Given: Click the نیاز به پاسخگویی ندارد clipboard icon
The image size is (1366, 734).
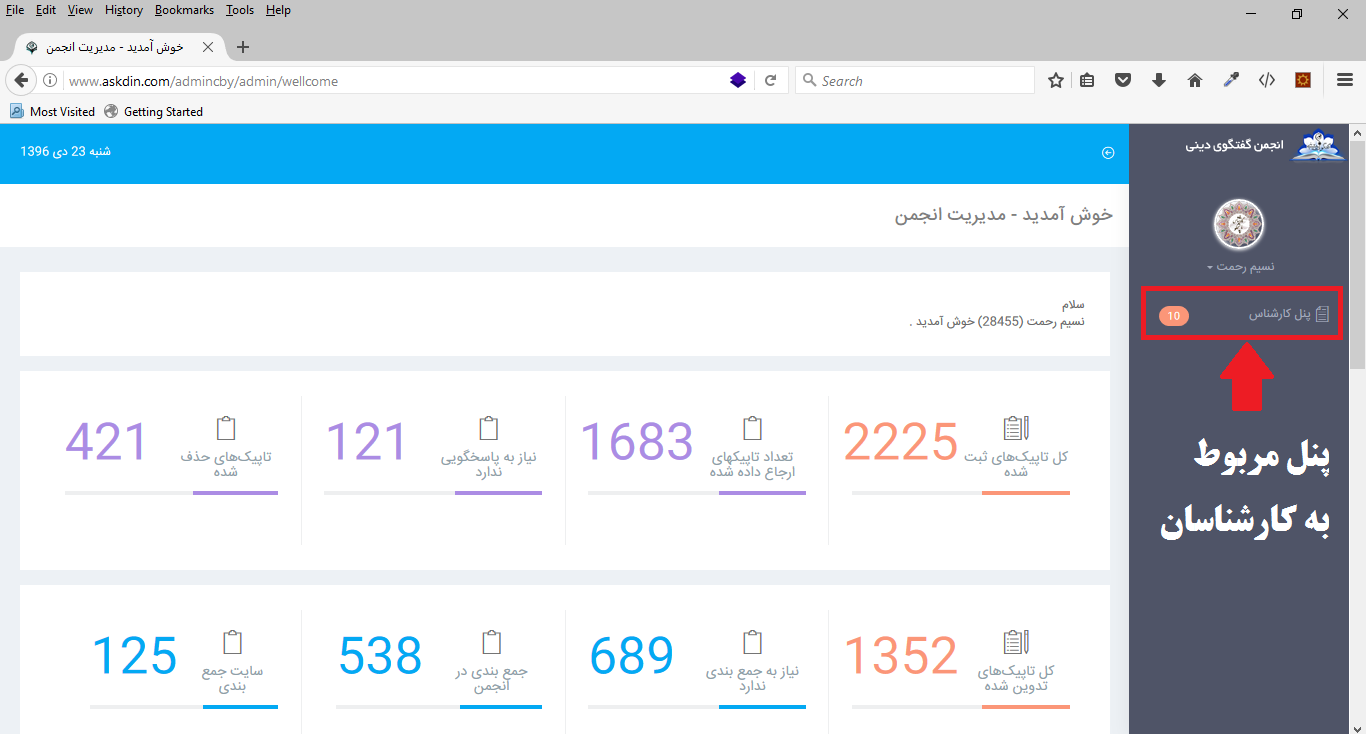Looking at the screenshot, I should (x=489, y=428).
